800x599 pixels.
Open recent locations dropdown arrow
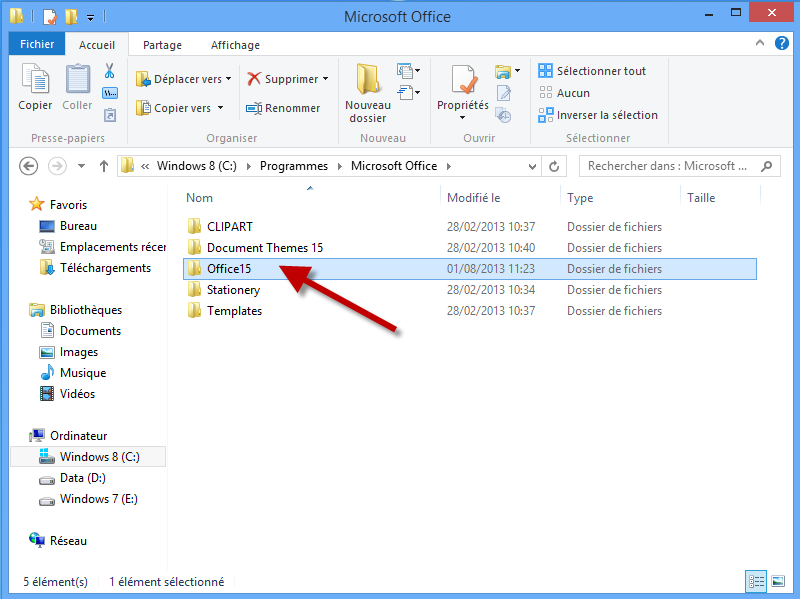click(81, 166)
